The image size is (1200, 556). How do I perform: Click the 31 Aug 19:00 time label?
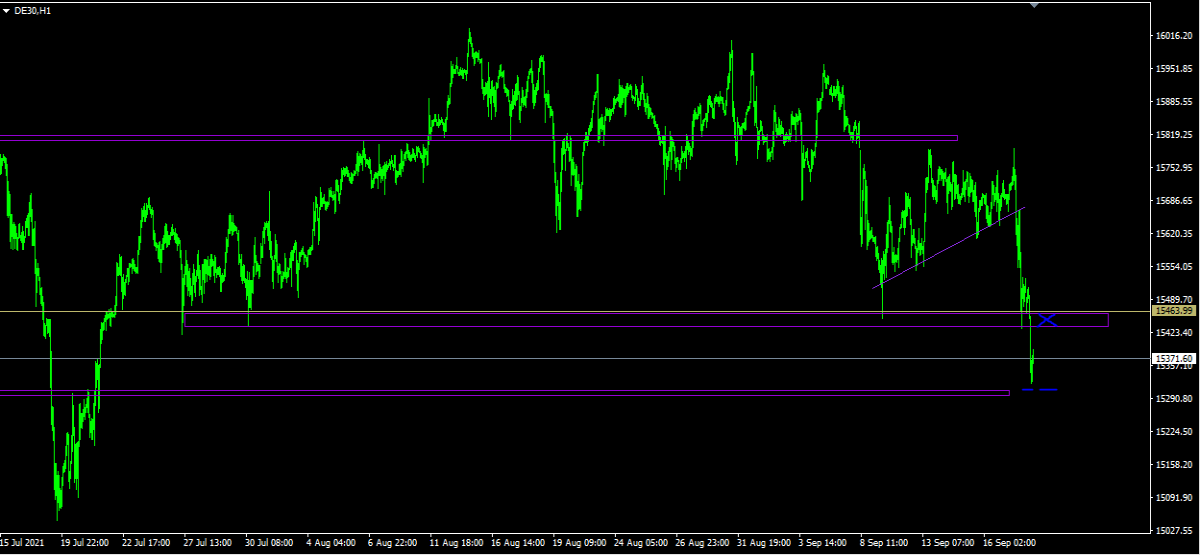(763, 543)
